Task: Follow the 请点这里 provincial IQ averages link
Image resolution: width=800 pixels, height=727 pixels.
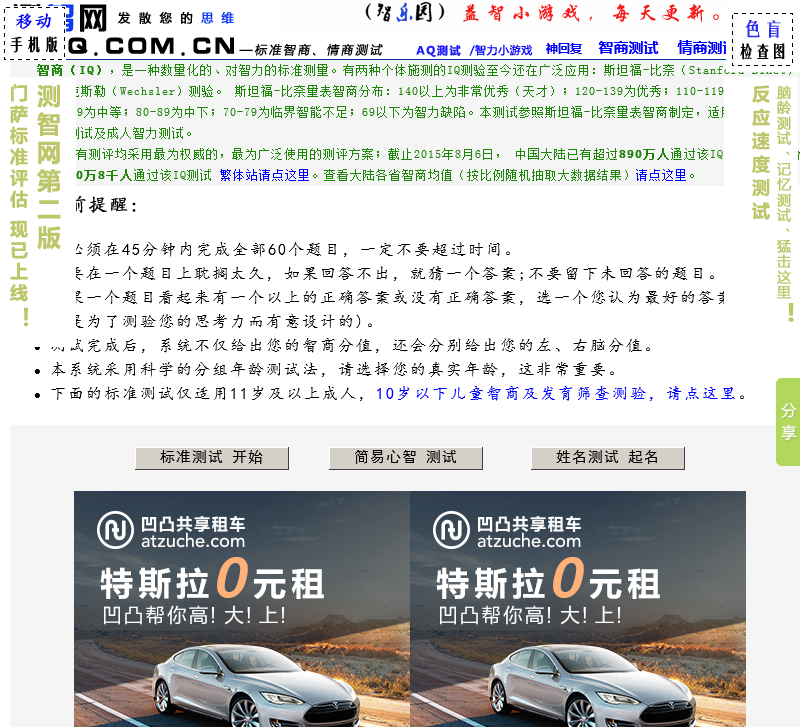Action: click(661, 176)
